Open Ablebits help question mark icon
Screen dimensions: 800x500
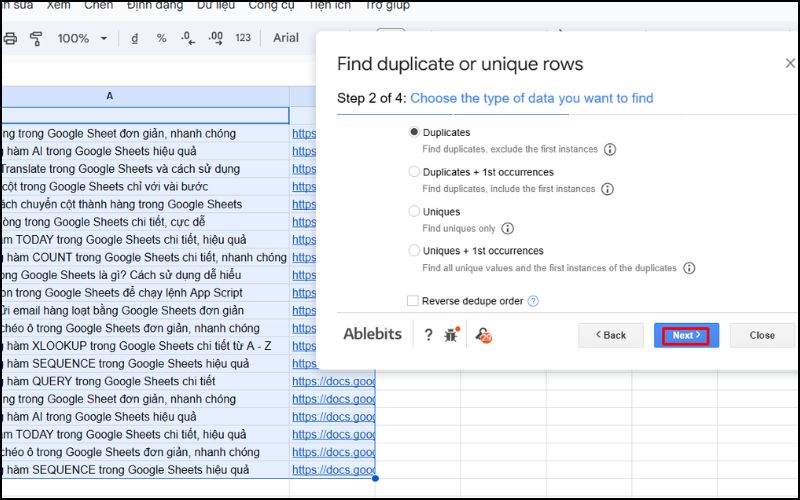(428, 335)
